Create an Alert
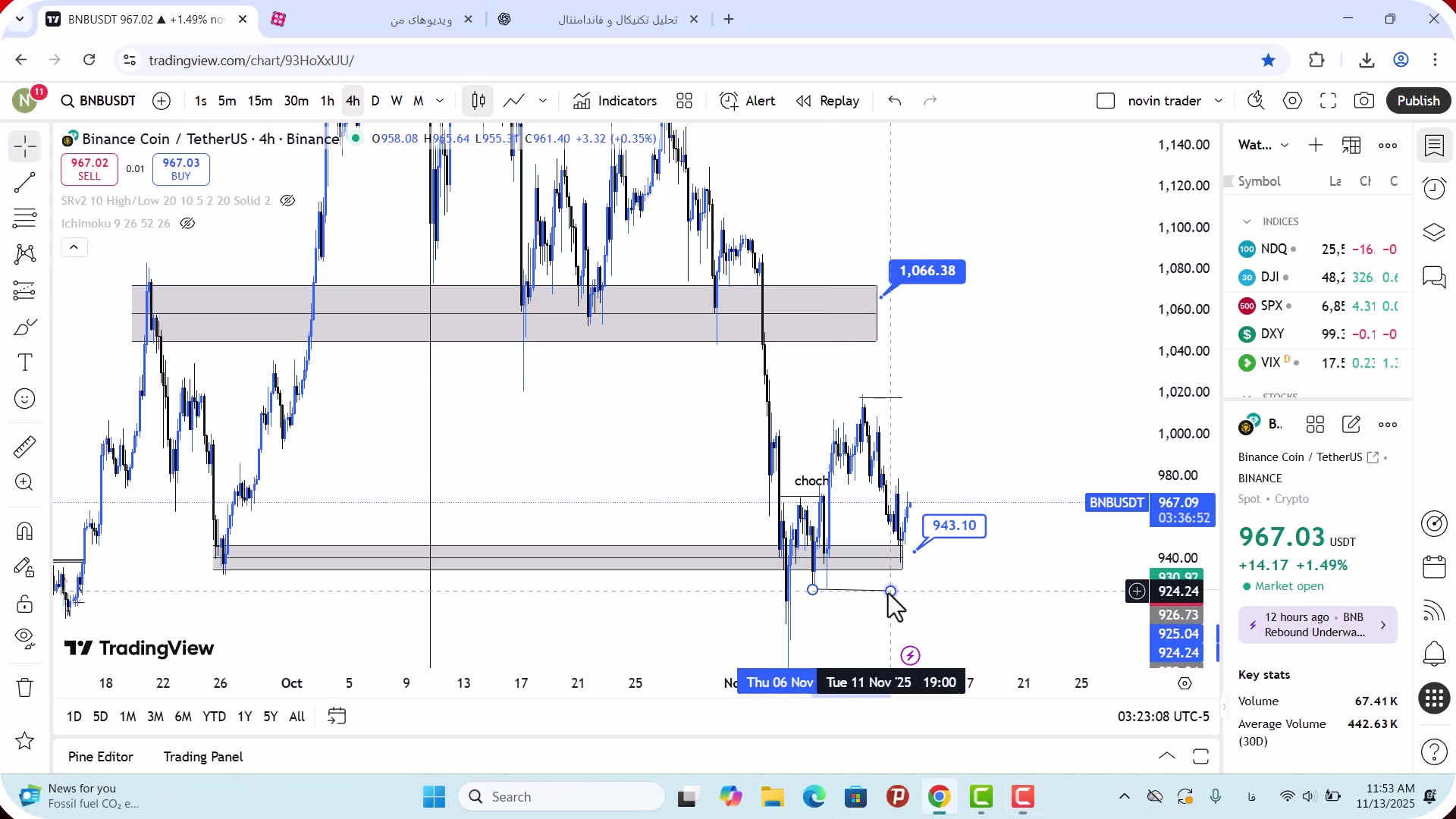 tap(748, 101)
